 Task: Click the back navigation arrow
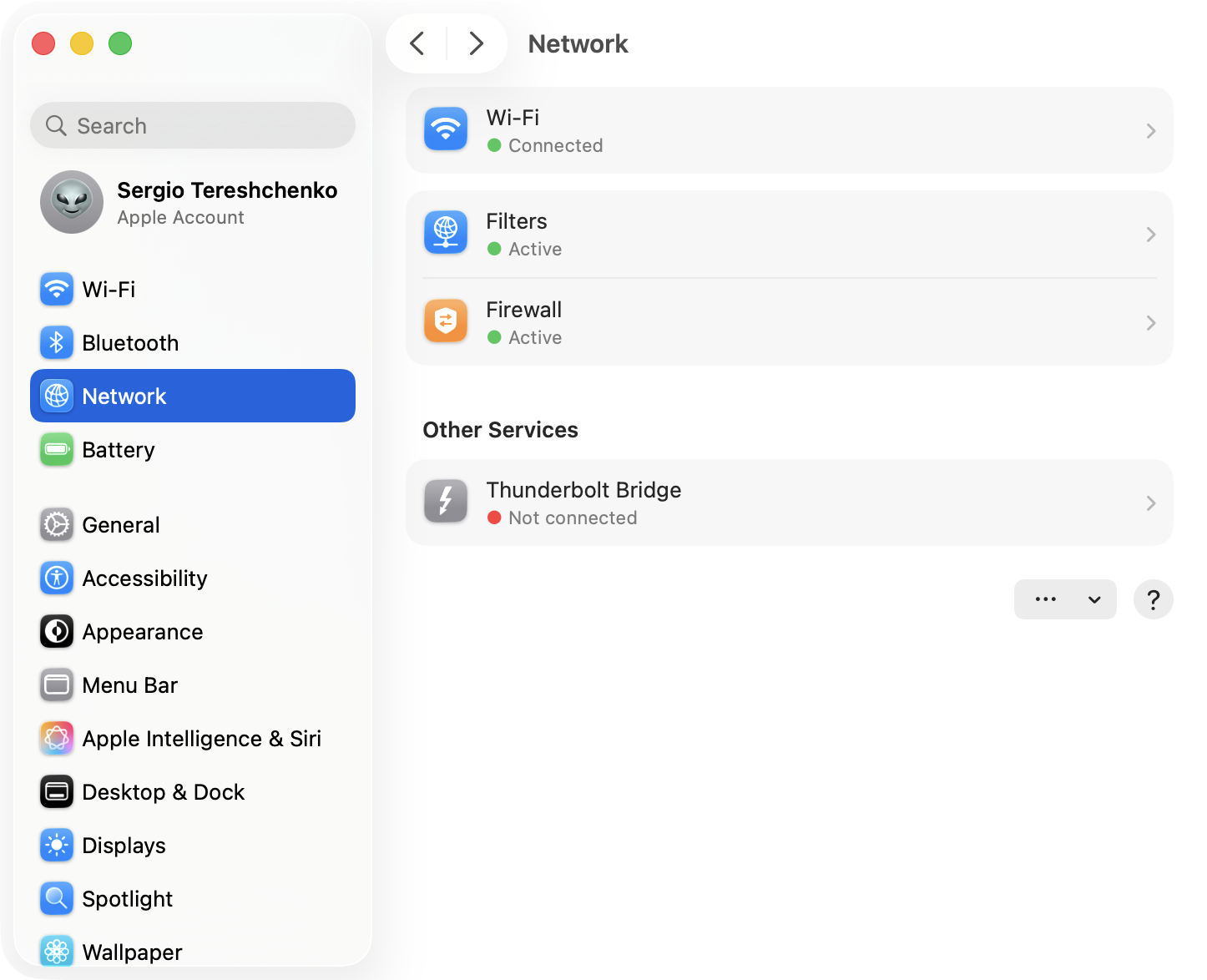tap(417, 43)
